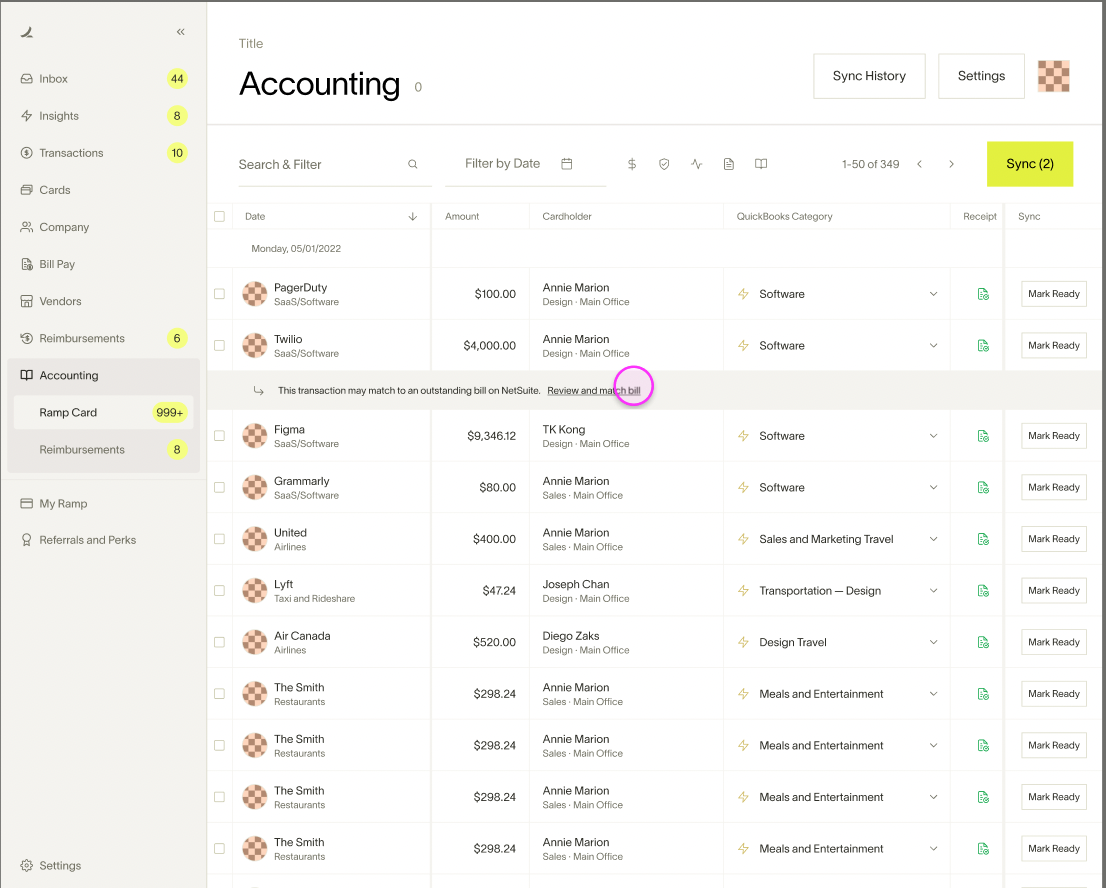This screenshot has width=1106, height=888.
Task: Open Cards in the sidebar
Action: [103, 190]
